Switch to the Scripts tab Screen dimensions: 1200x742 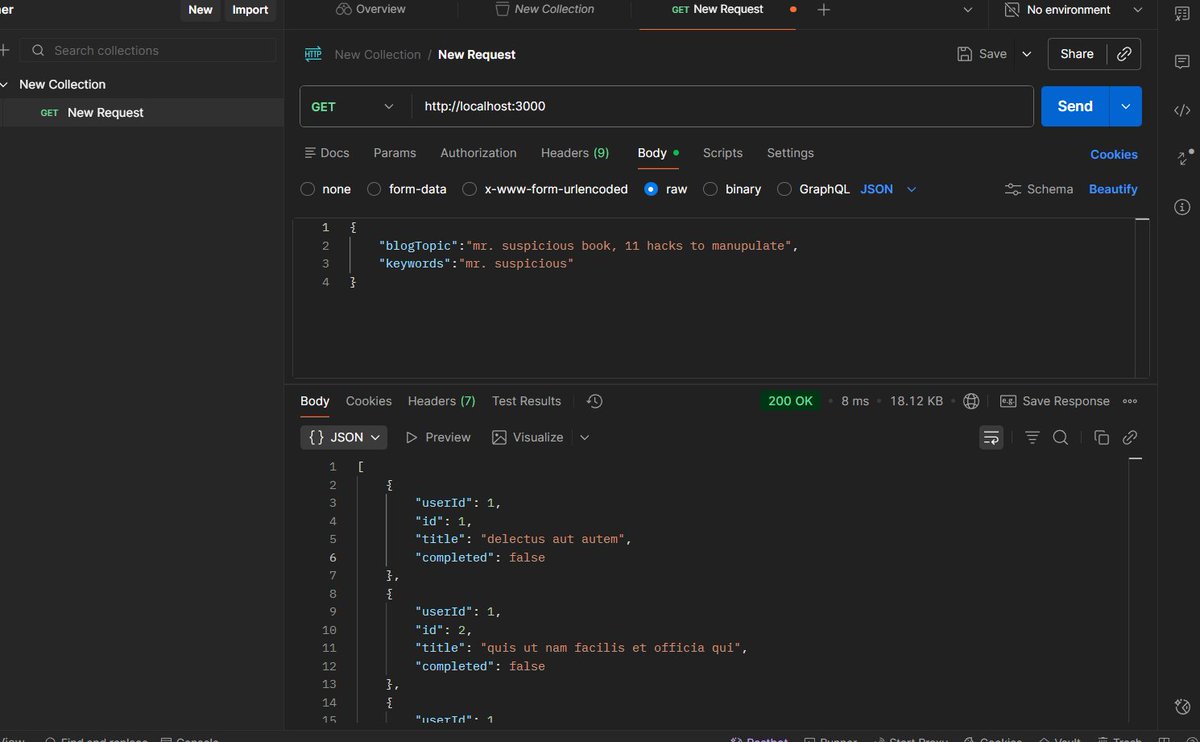coord(723,153)
